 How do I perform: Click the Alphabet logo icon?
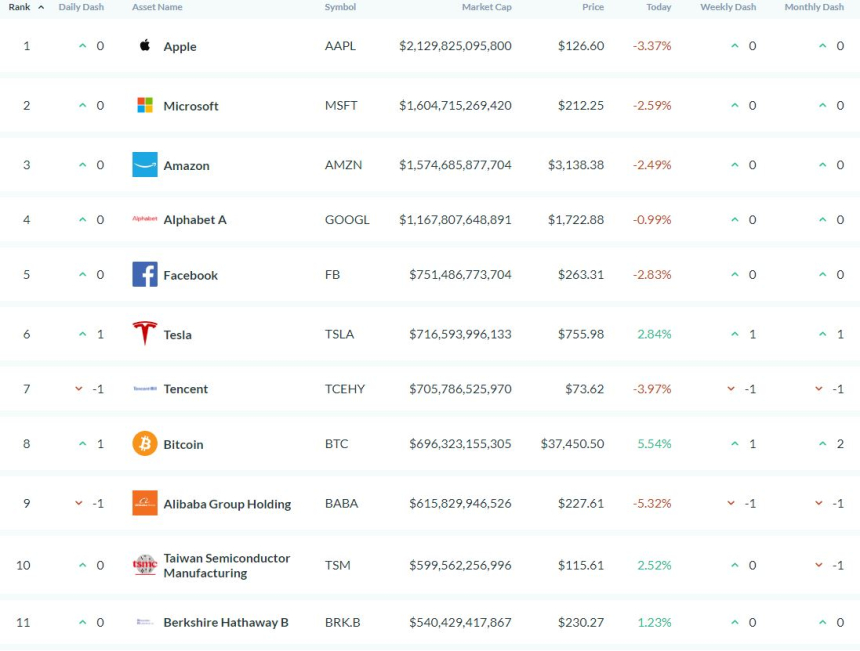(145, 219)
